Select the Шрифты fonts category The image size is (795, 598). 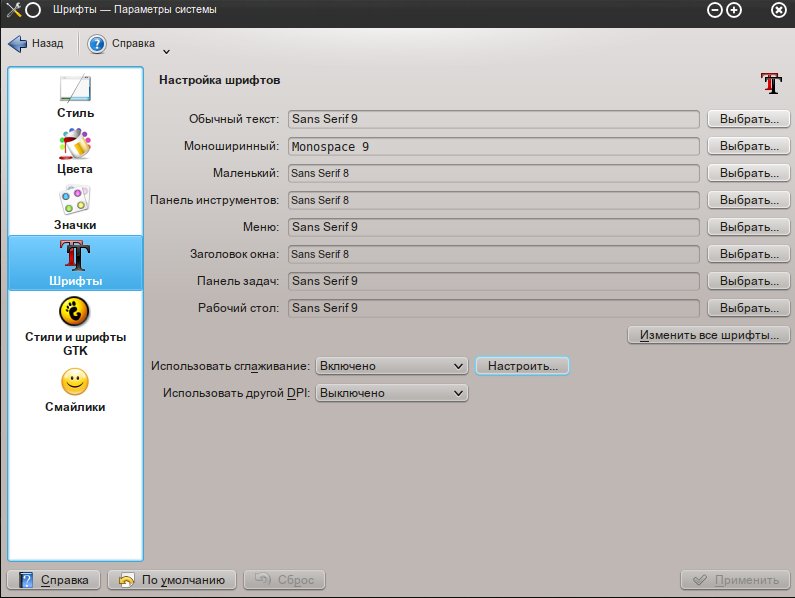75,264
